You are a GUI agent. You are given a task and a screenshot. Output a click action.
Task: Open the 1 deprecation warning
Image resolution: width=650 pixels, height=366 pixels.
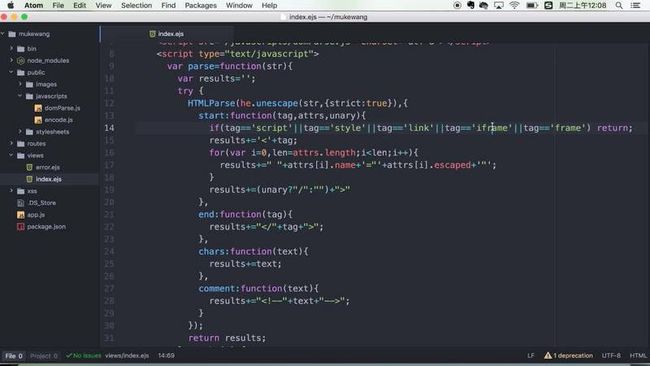click(568, 356)
